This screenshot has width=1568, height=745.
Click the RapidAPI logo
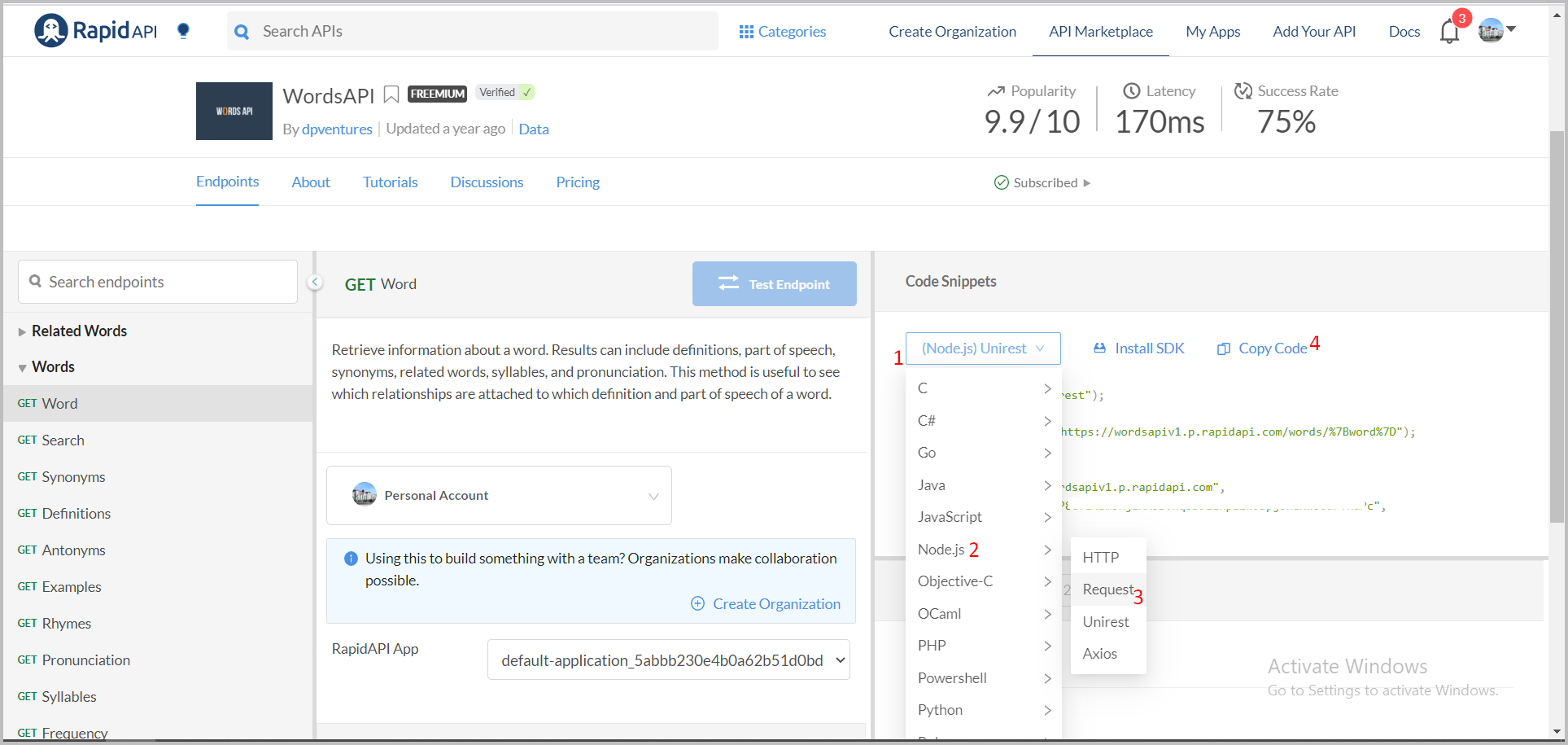(x=96, y=31)
